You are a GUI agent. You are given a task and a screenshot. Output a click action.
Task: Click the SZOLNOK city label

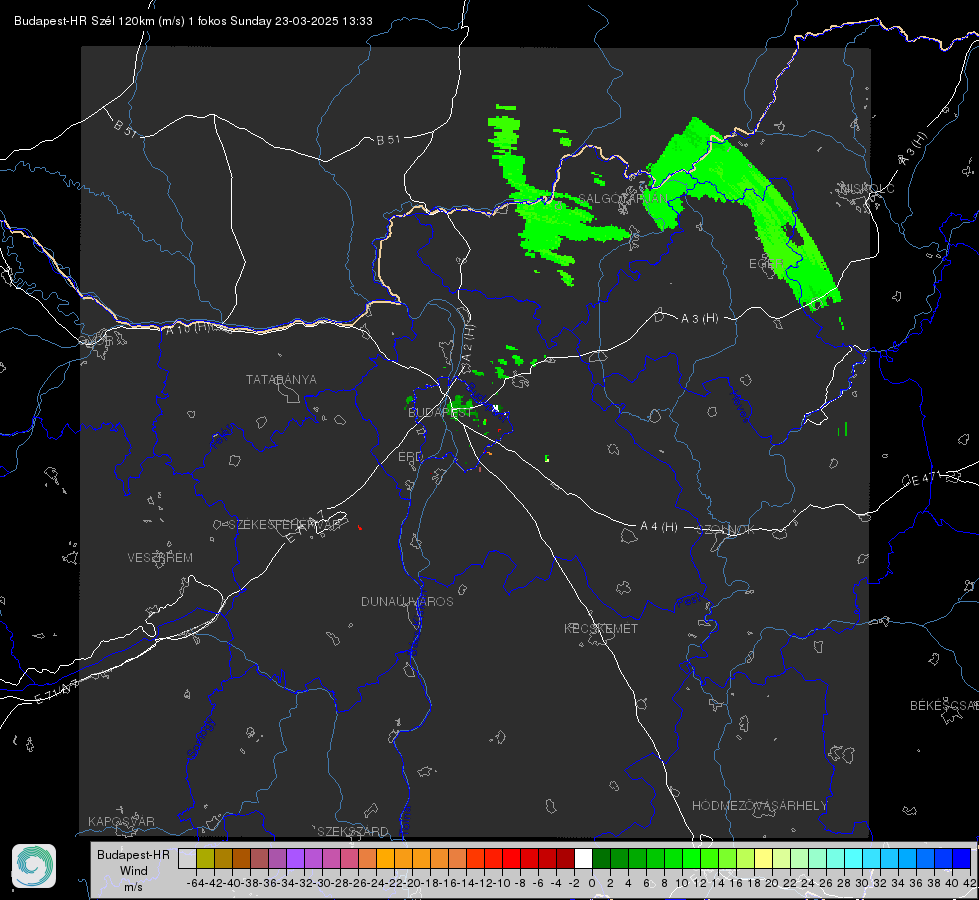(x=726, y=530)
